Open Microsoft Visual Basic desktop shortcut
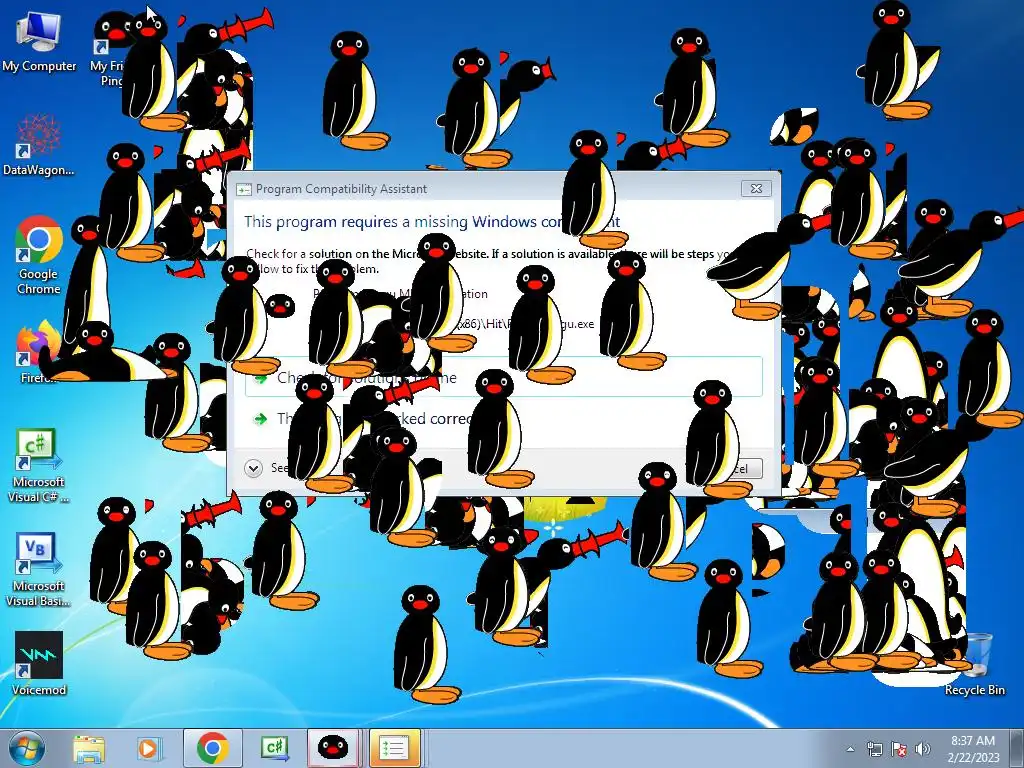 [x=39, y=569]
